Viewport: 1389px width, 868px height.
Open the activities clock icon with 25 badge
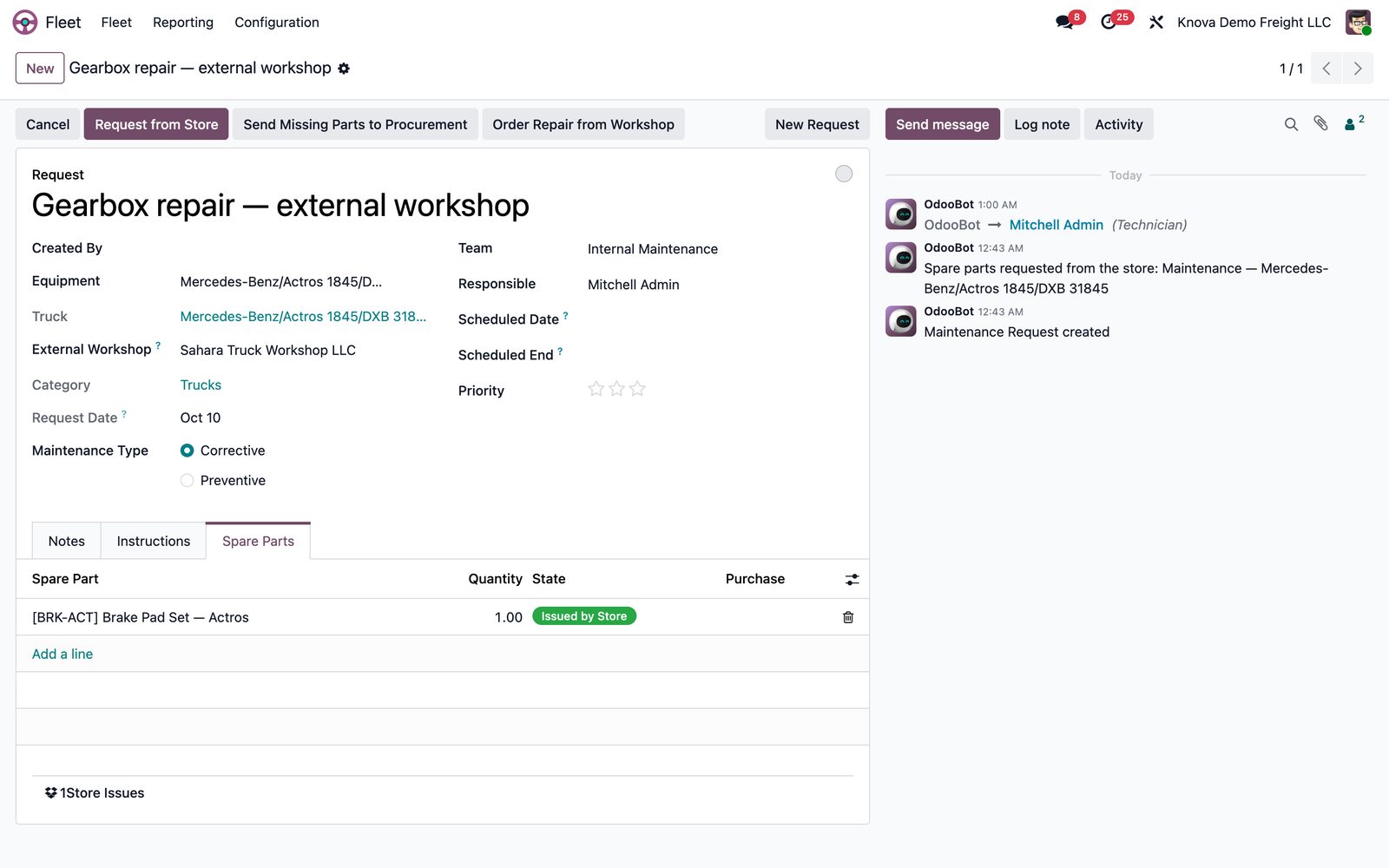pyautogui.click(x=1109, y=23)
